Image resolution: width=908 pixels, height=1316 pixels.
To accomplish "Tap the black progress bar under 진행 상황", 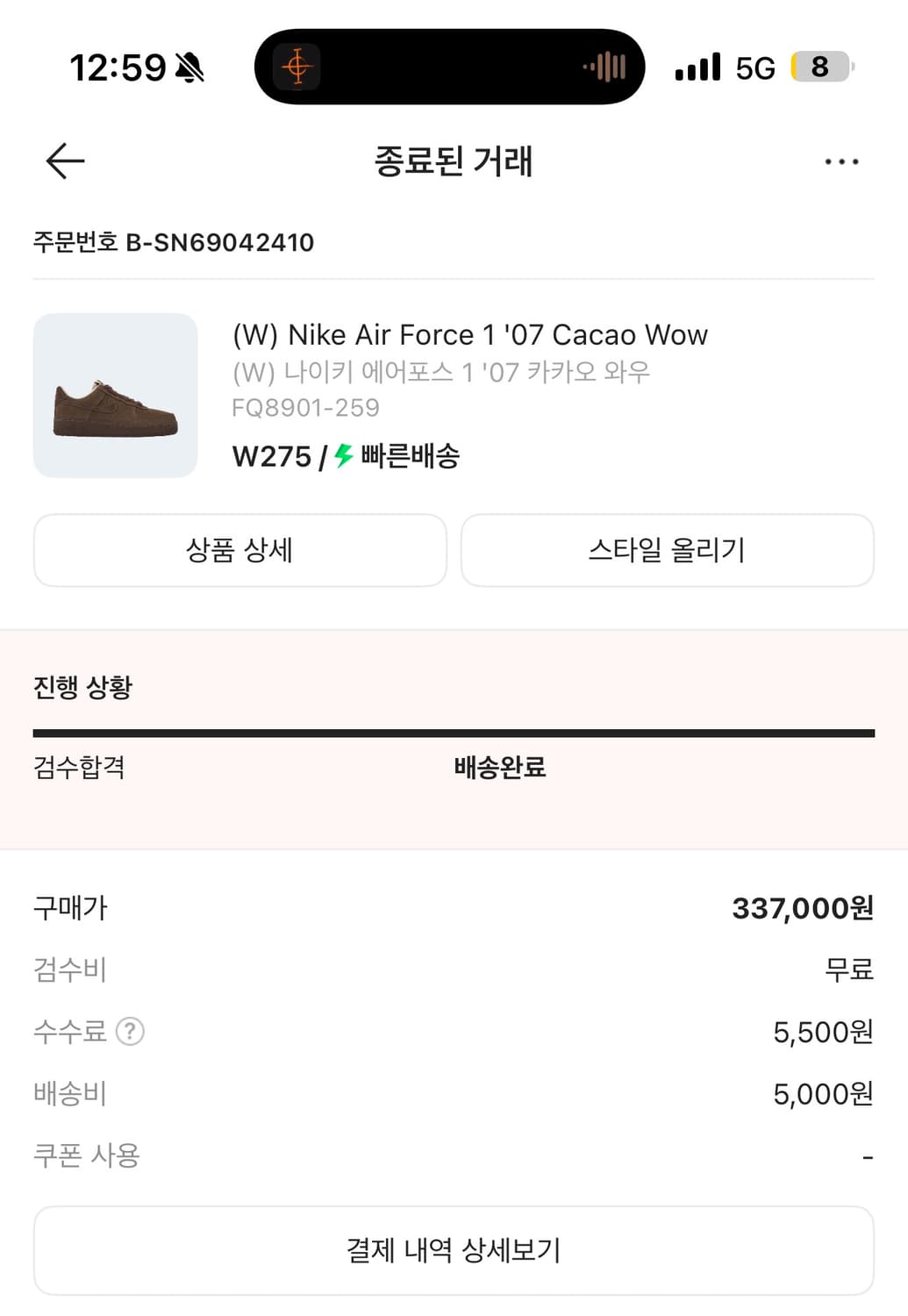I will [x=454, y=733].
